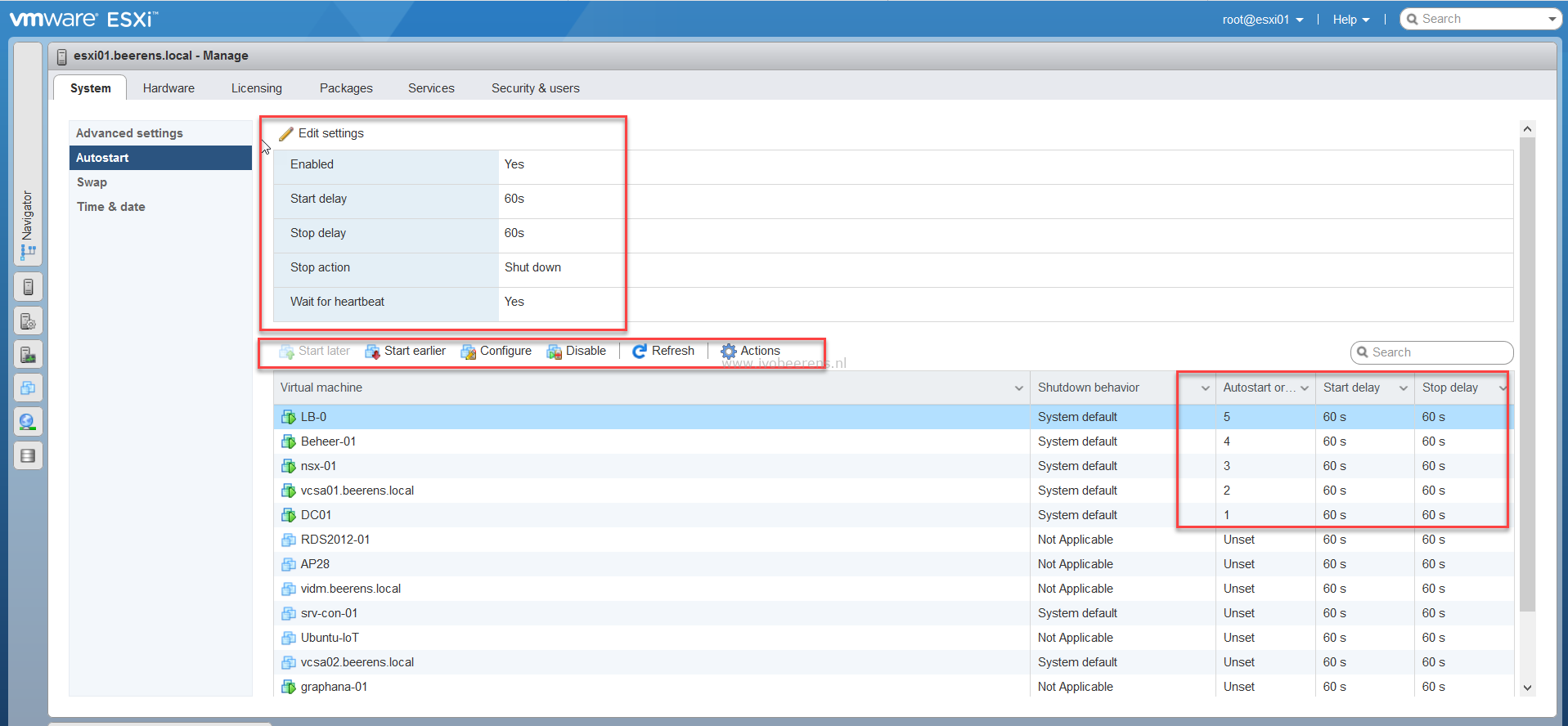Open Start delay column dropdown arrow
Image resolution: width=1568 pixels, height=726 pixels.
[1404, 388]
